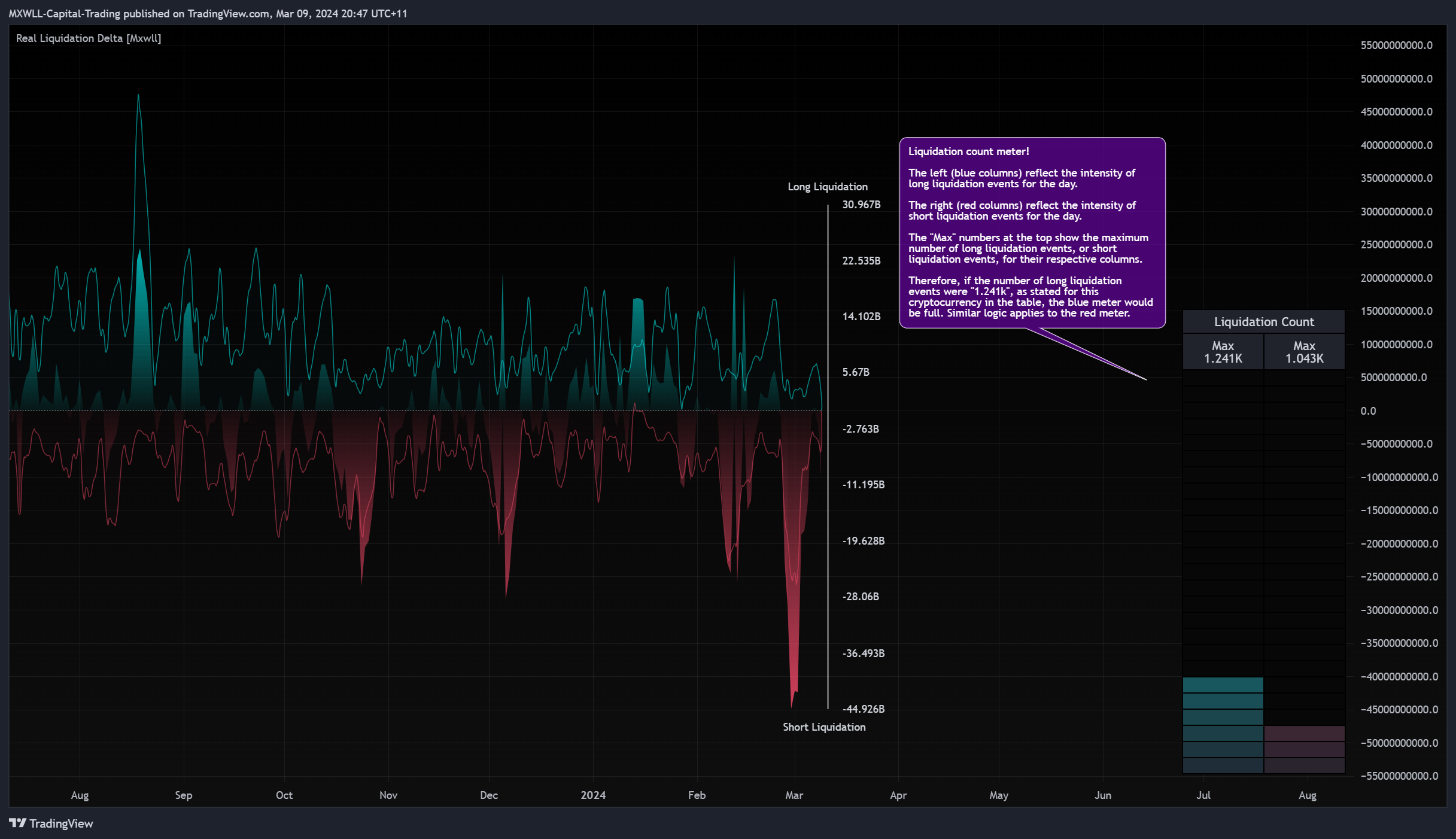The height and width of the screenshot is (839, 1456).
Task: Click the 22.535B scale value
Action: 861,261
